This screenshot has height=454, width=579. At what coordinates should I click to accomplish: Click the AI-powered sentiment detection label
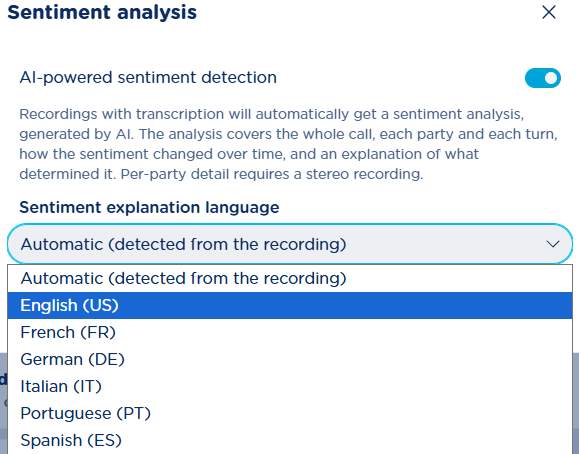coord(148,78)
